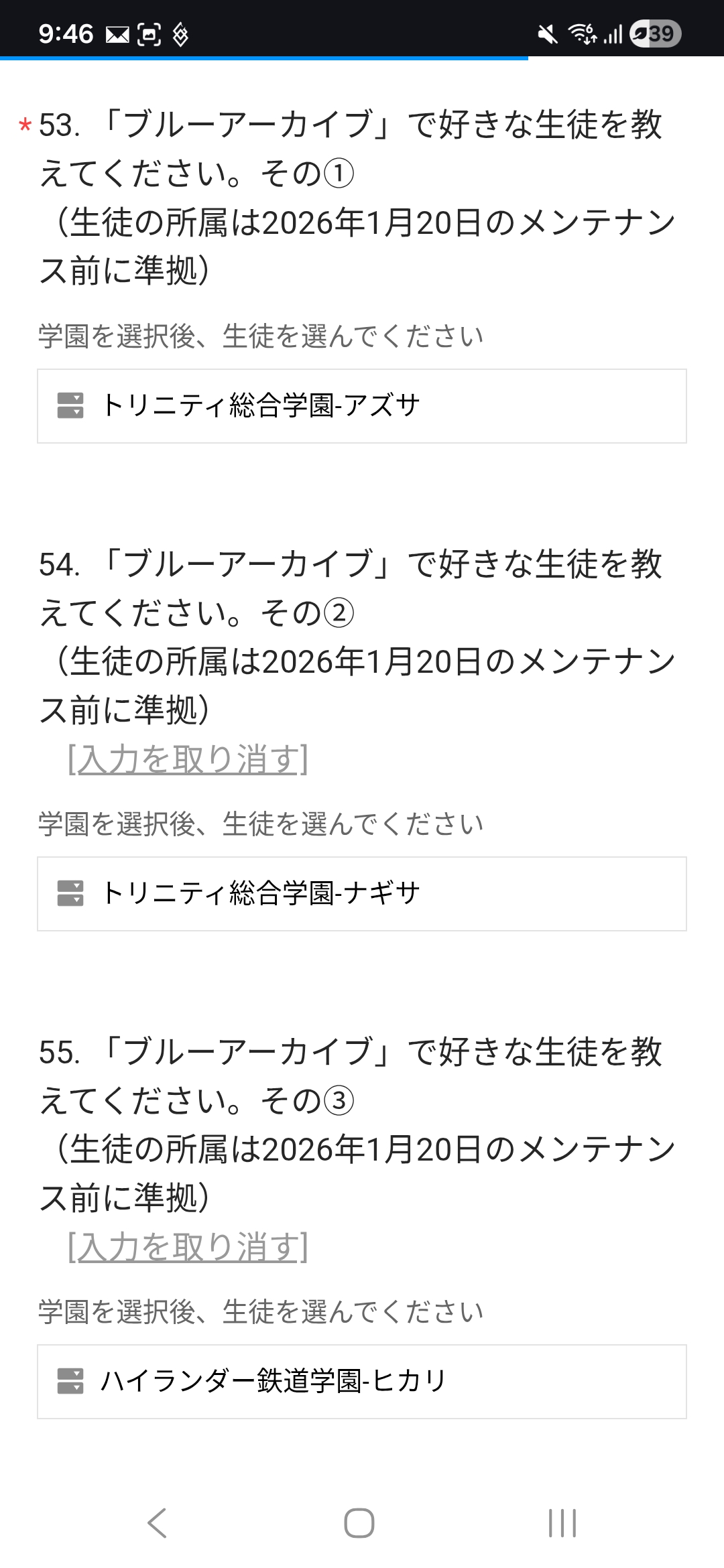The image size is (724, 1568).
Task: Tap the 9:46 clock in status bar
Action: pos(66,34)
